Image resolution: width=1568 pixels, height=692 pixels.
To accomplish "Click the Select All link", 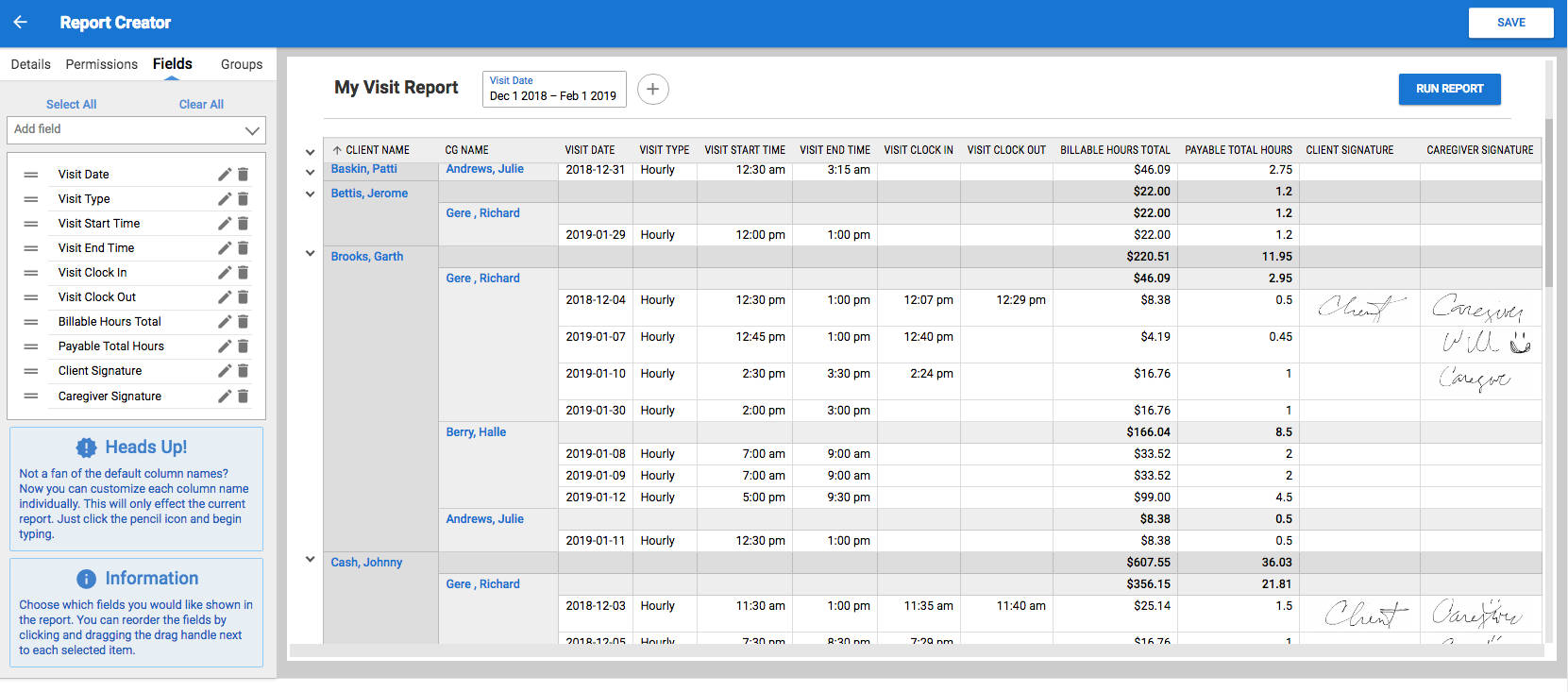I will click(x=71, y=105).
